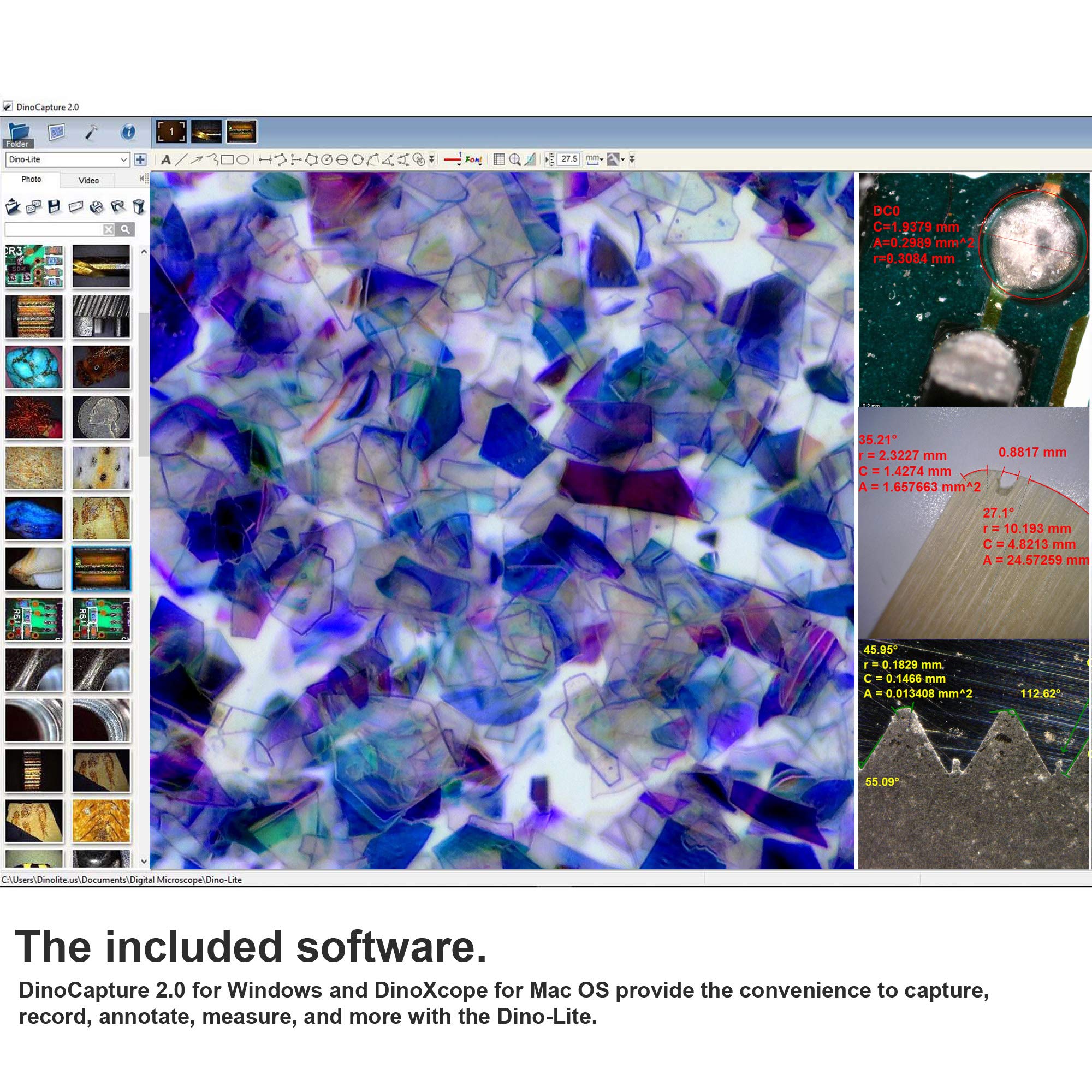
Task: Select the ellipse drawing tool
Action: pos(242,160)
